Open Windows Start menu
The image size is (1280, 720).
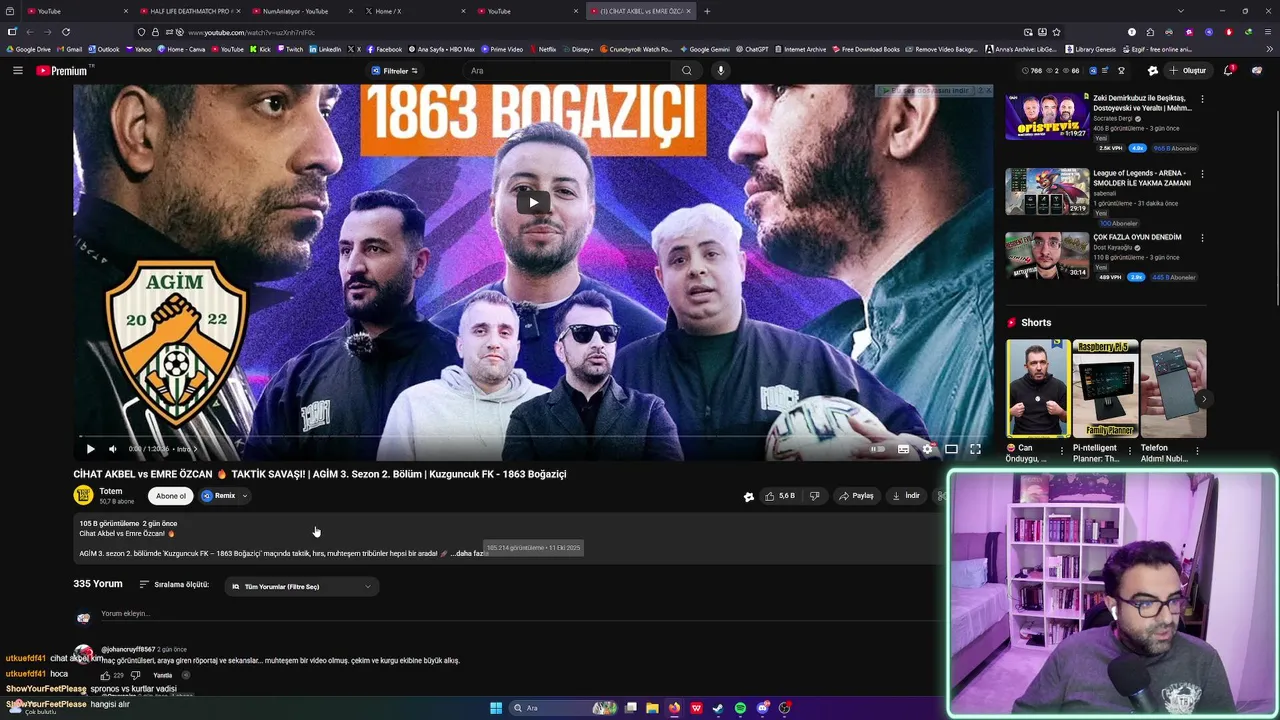point(496,708)
